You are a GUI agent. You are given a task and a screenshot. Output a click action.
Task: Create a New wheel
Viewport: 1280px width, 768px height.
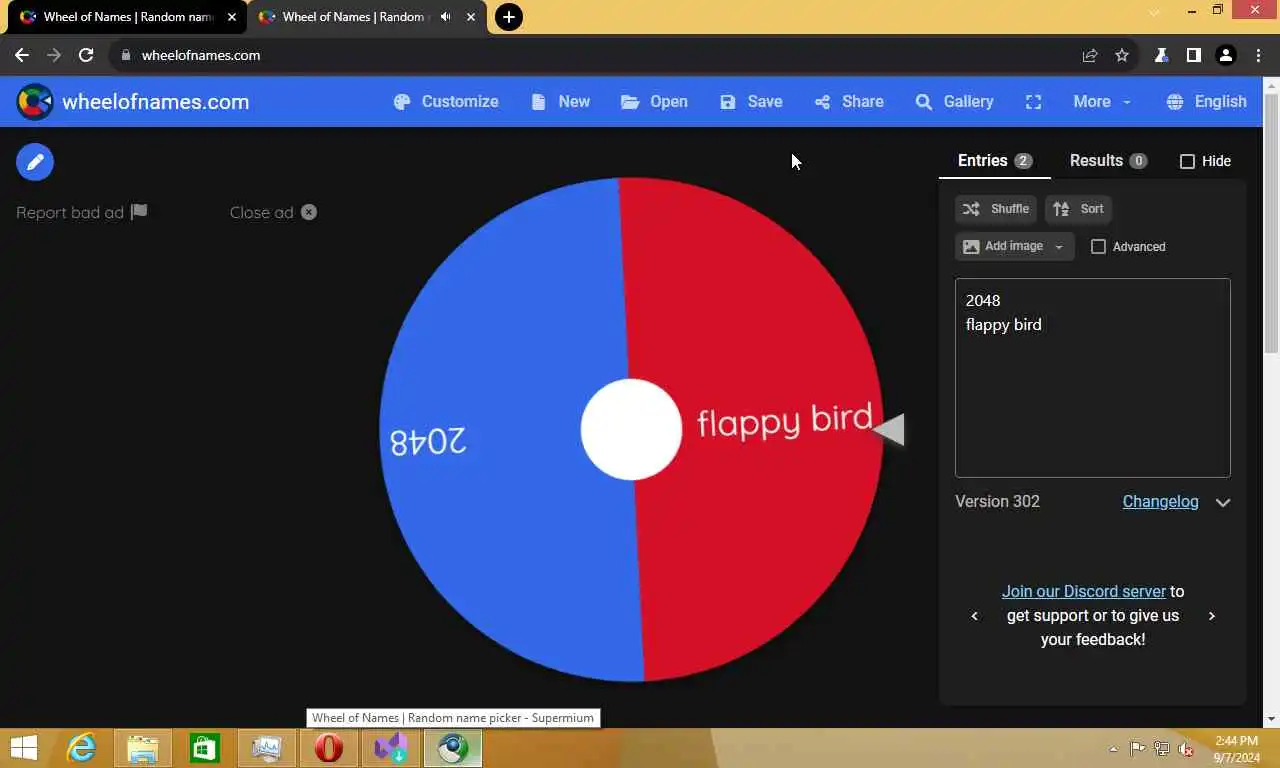[x=560, y=102]
